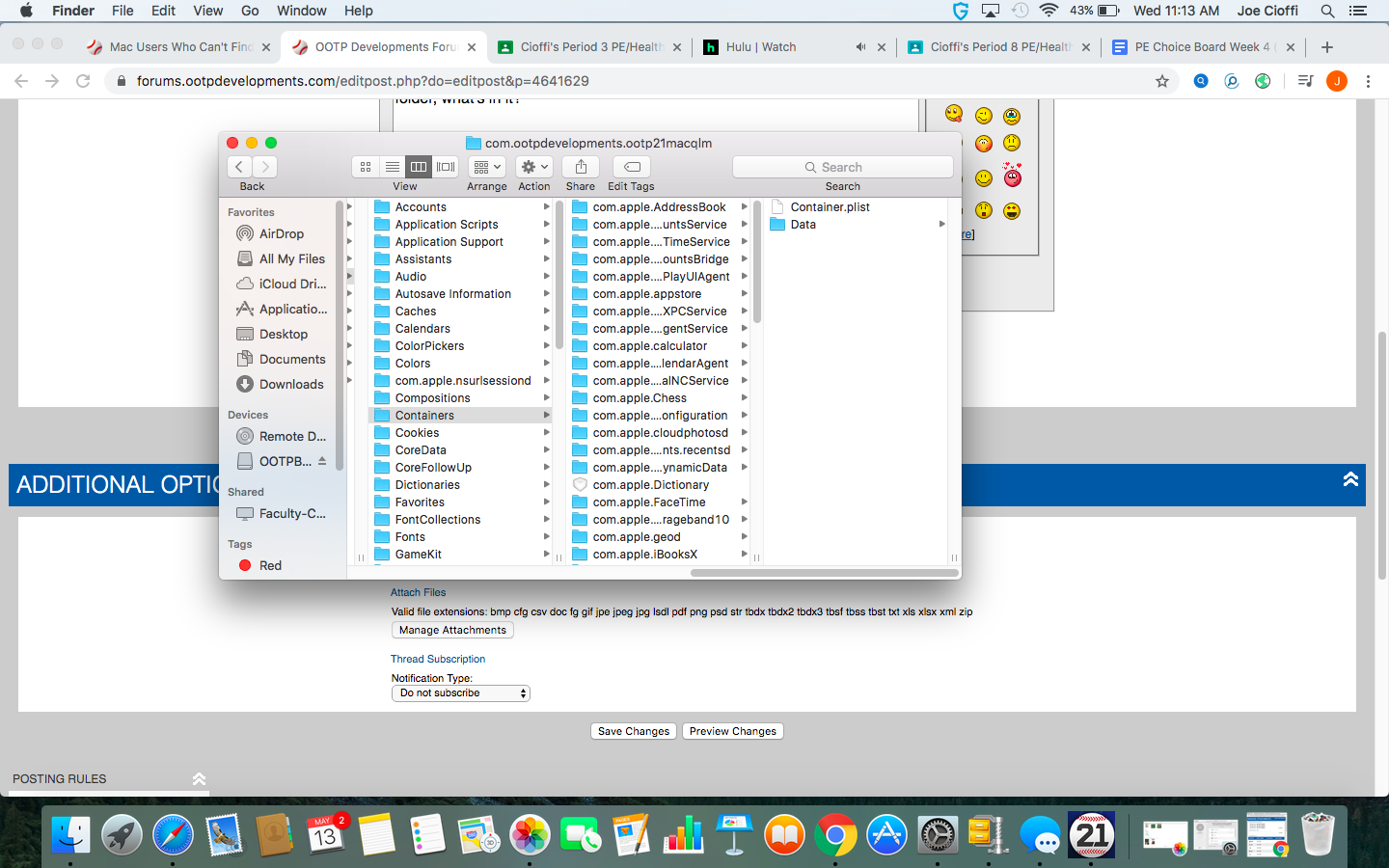Click Finder horizontal scrollbar
The width and height of the screenshot is (1389, 868).
tap(824, 572)
